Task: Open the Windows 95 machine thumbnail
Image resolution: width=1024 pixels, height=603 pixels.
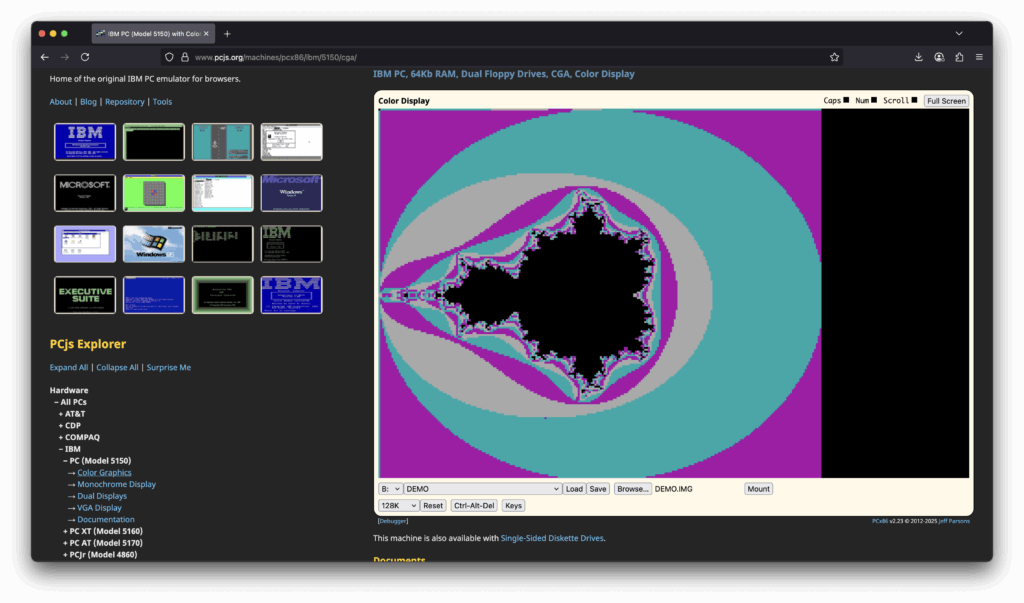Action: pyautogui.click(x=153, y=243)
